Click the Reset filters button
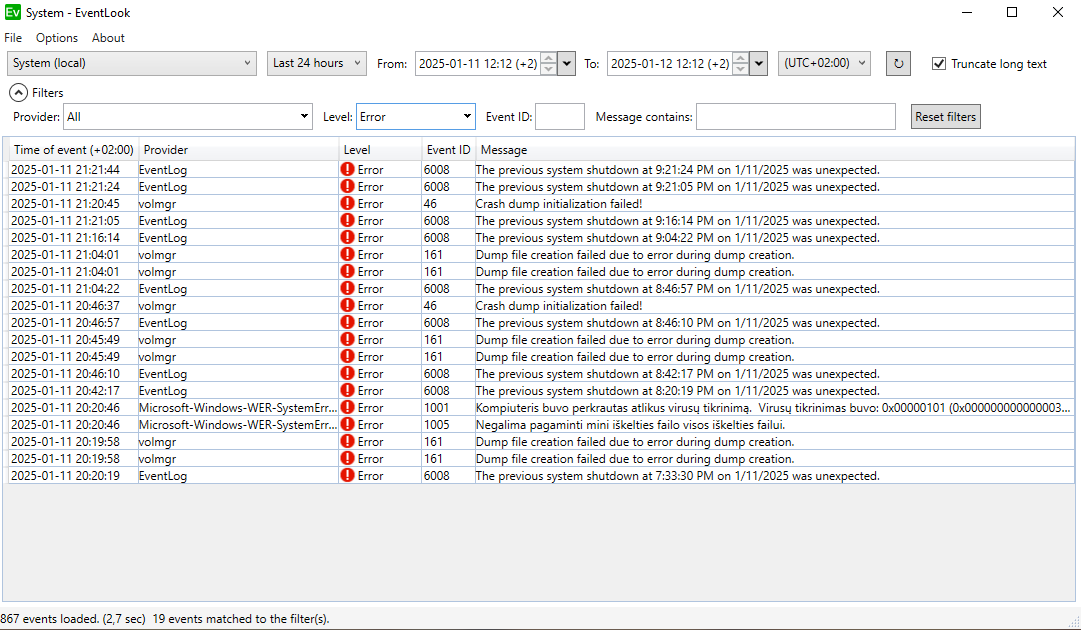This screenshot has width=1081, height=630. pos(945,117)
